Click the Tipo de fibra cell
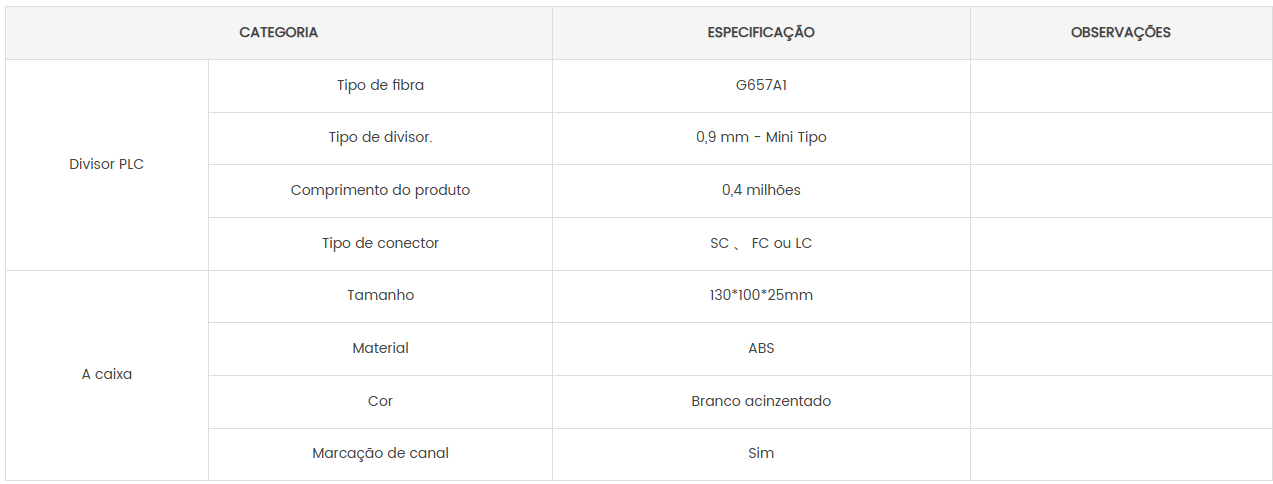Screen dimensions: 1273x484 [380, 86]
